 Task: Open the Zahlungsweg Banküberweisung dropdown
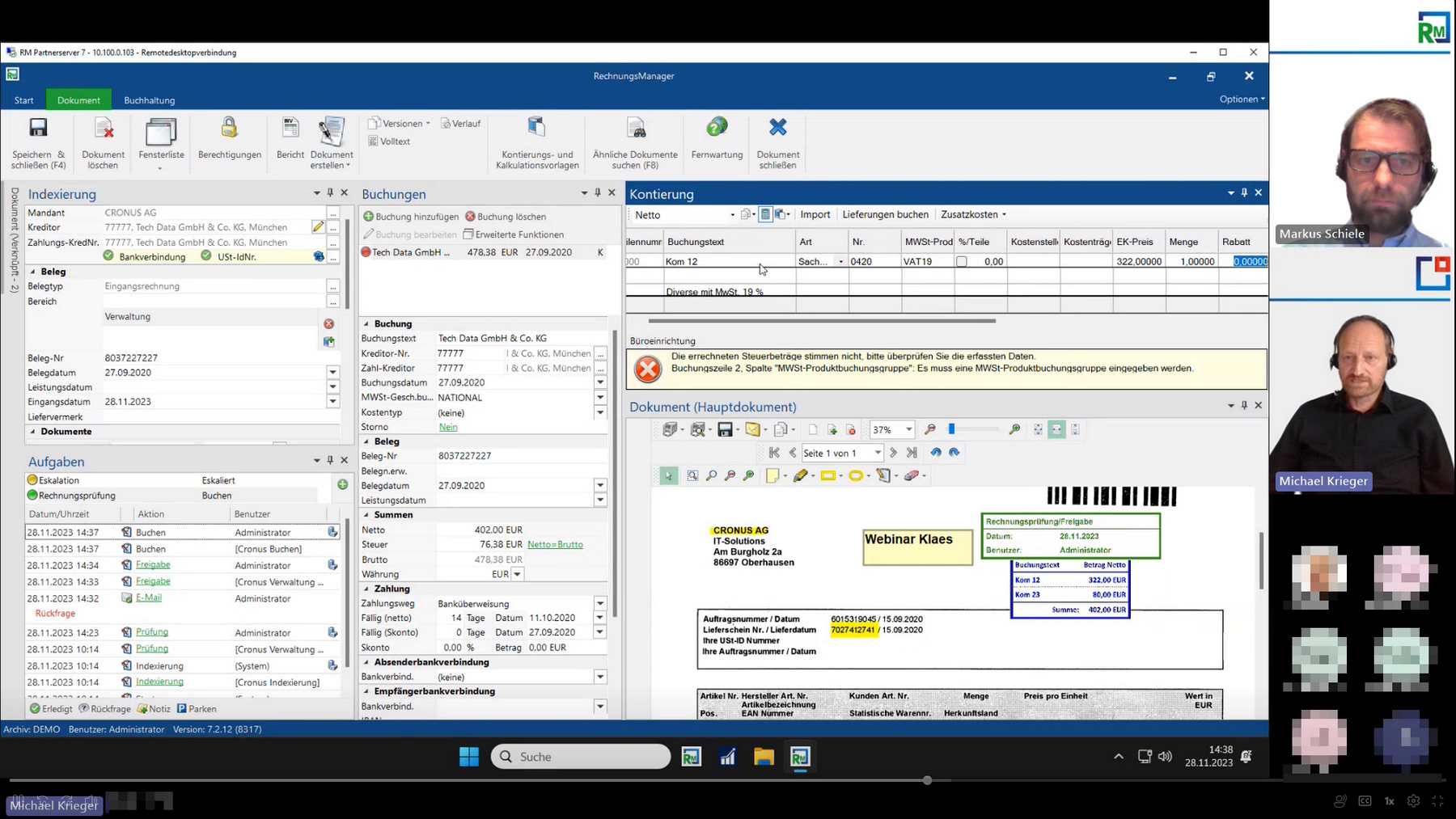pos(600,604)
